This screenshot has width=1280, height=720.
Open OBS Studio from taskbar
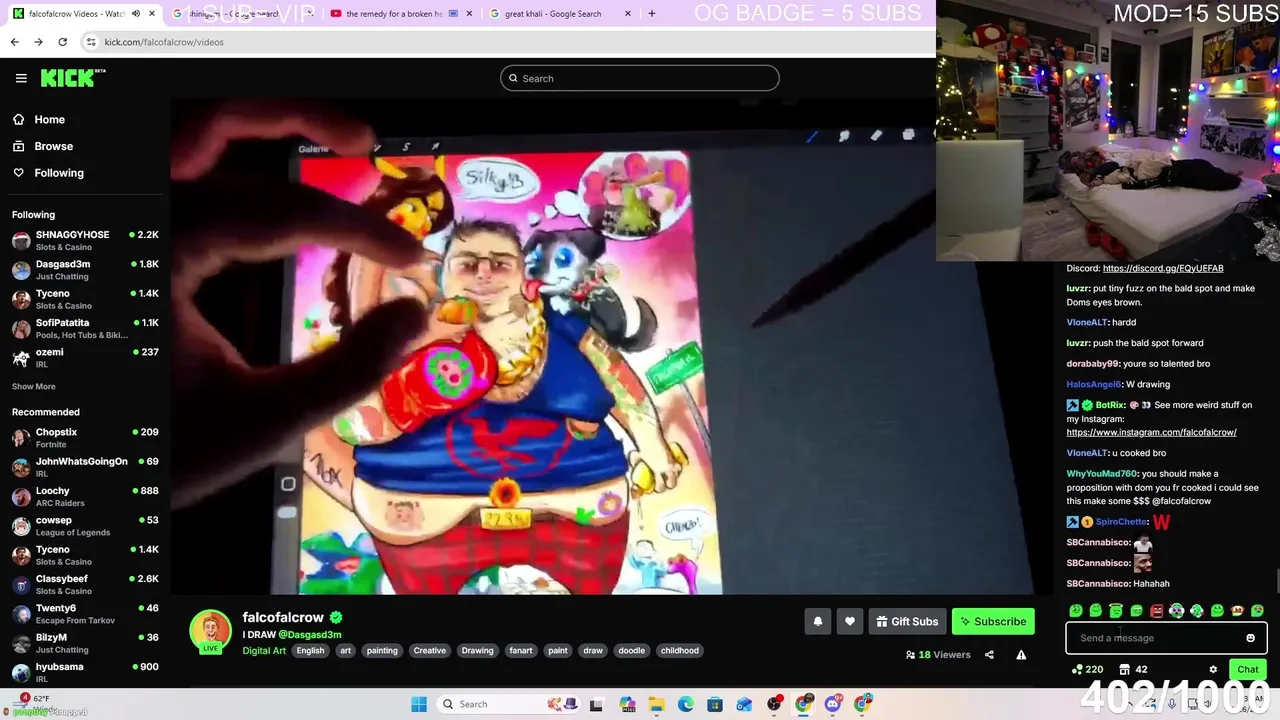pos(774,704)
